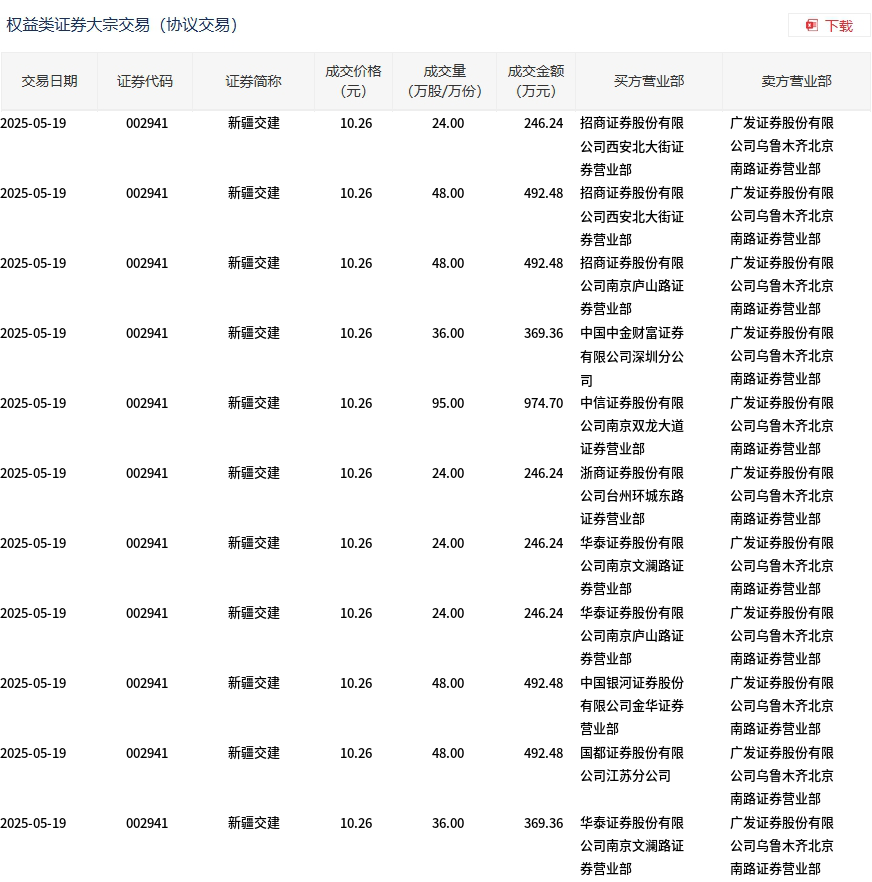872x882 pixels.
Task: Select the 974.70 amount cell
Action: (x=543, y=403)
